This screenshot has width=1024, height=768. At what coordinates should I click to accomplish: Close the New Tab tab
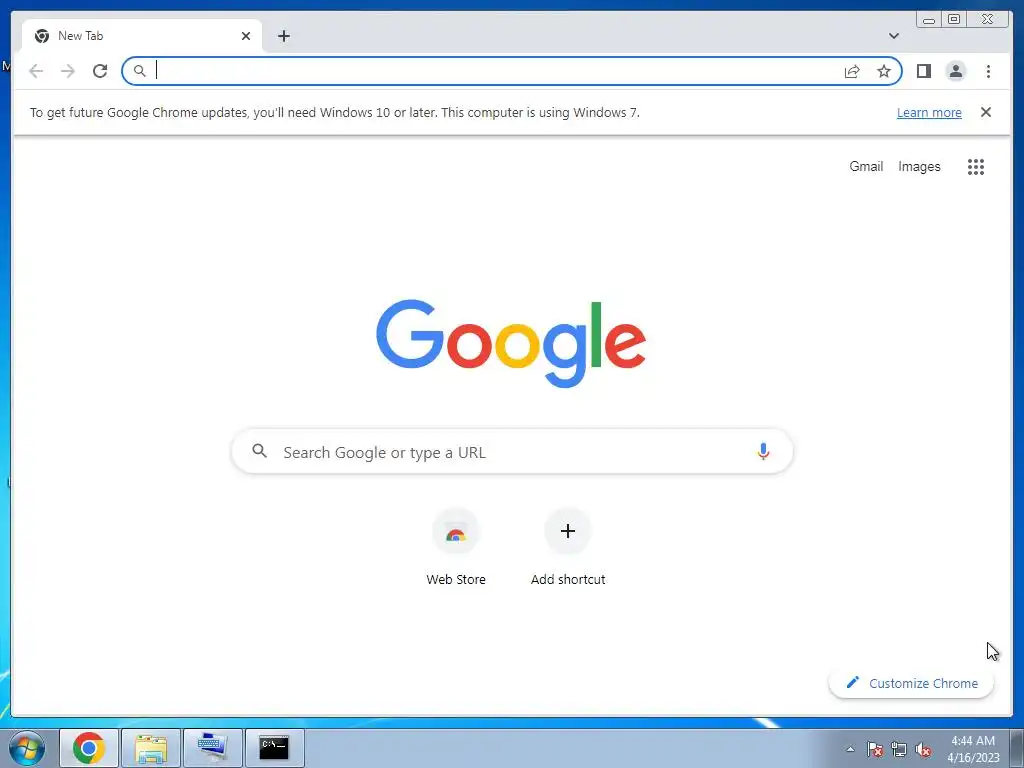point(246,36)
